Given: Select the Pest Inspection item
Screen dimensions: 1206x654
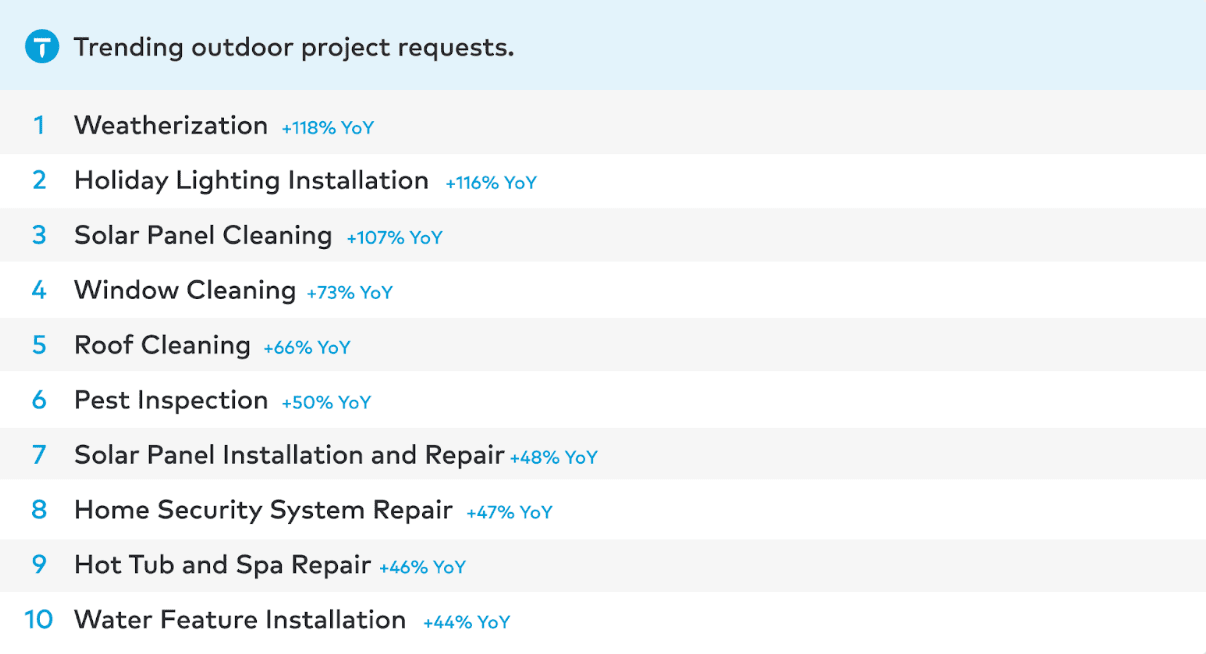Looking at the screenshot, I should (603, 400).
